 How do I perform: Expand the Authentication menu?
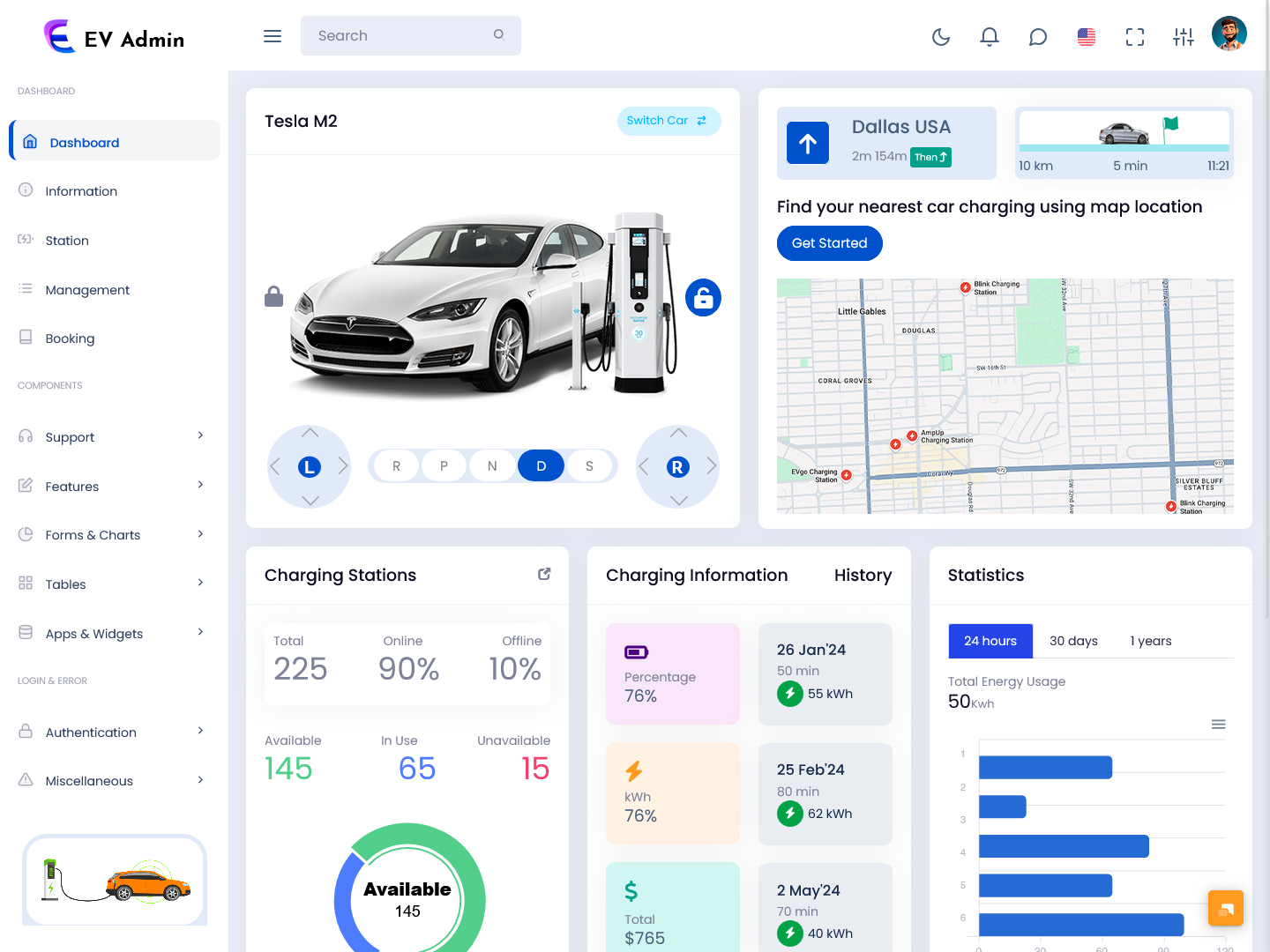click(115, 732)
